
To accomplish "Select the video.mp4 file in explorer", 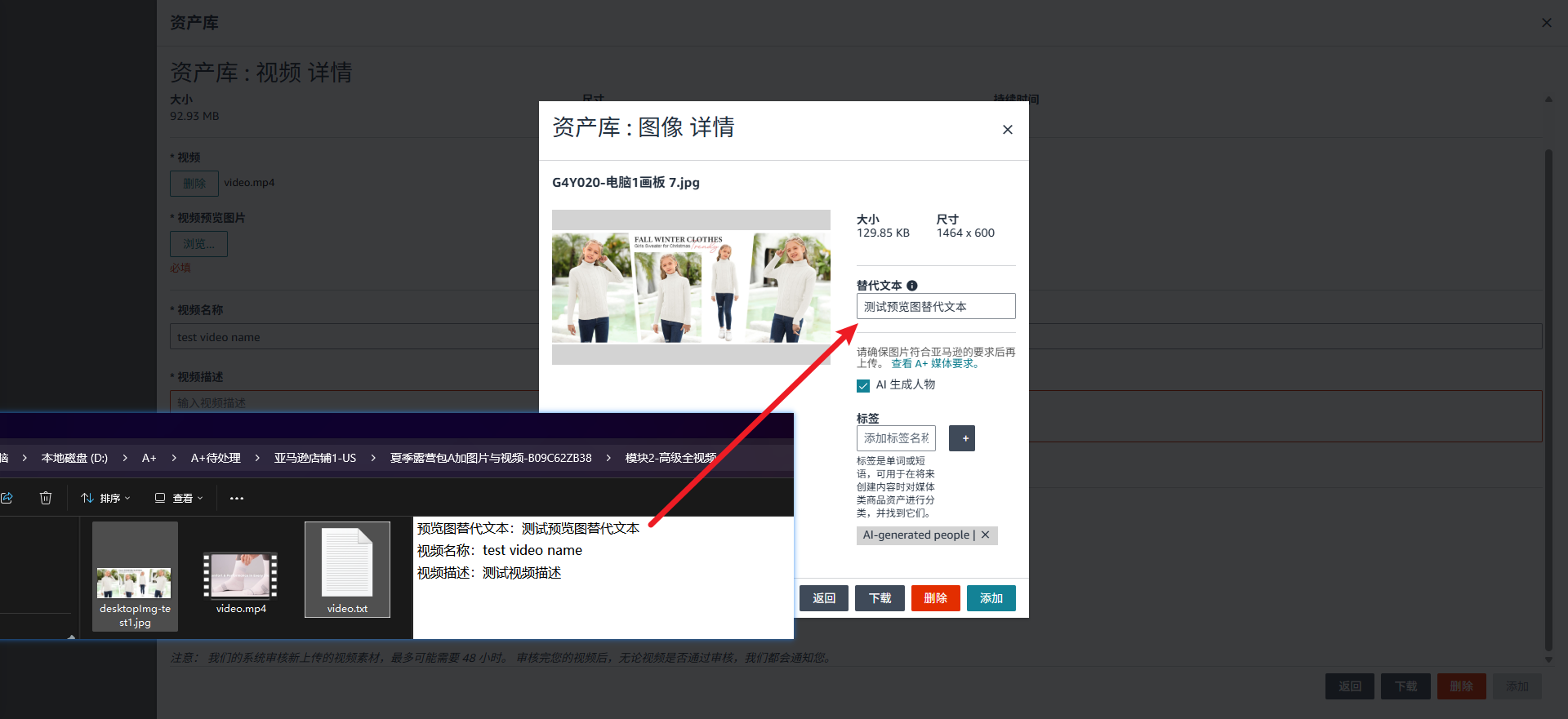I will (x=241, y=581).
